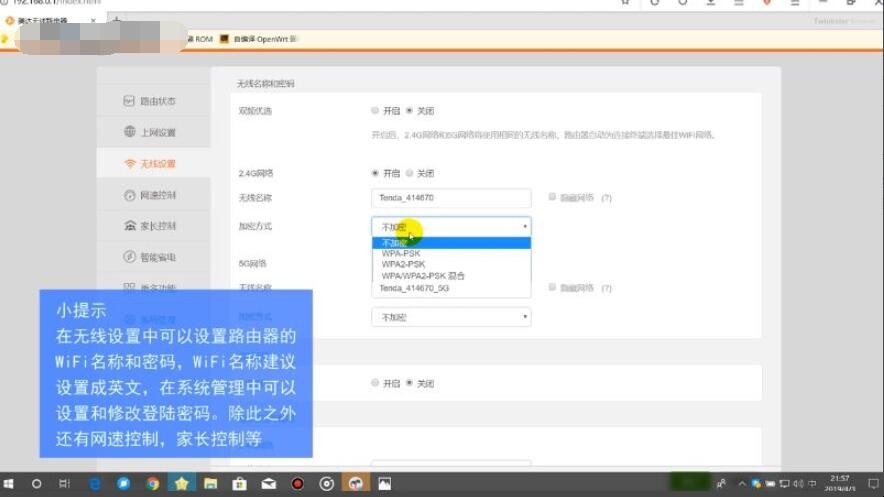The height and width of the screenshot is (497, 884).
Task: Close the router browser tab
Action: pyautogui.click(x=93, y=20)
